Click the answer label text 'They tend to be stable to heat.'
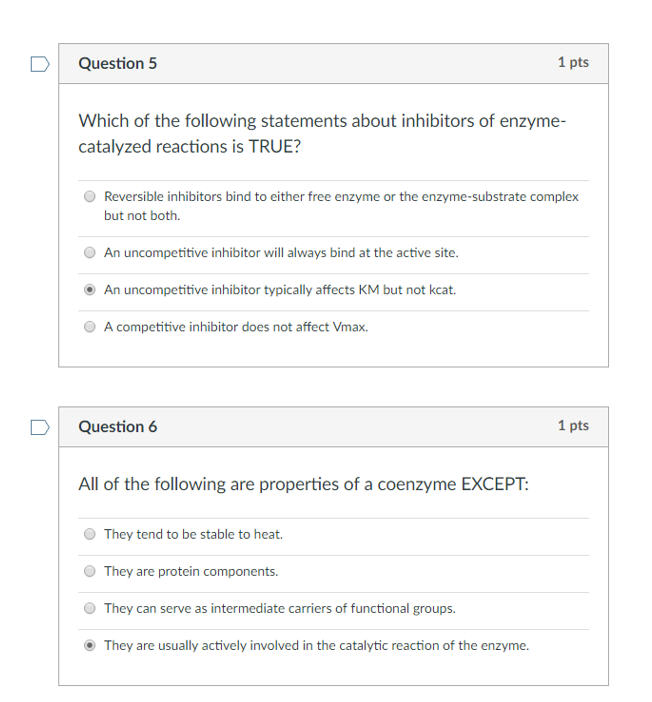This screenshot has width=652, height=702. [193, 534]
